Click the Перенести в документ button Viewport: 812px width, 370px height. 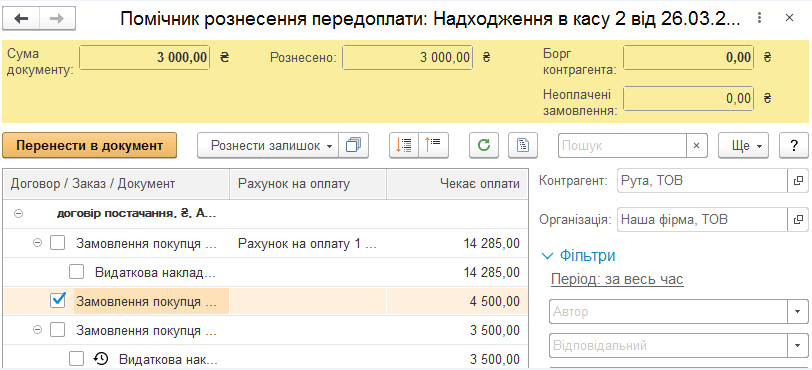click(x=90, y=146)
